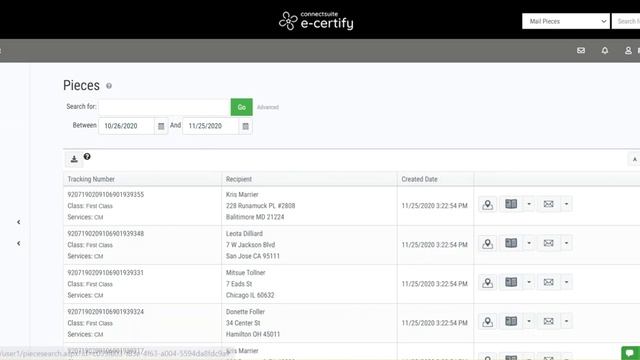Viewport: 640px width, 360px height.
Task: Track piece ending 939355 with location icon
Action: tap(487, 204)
